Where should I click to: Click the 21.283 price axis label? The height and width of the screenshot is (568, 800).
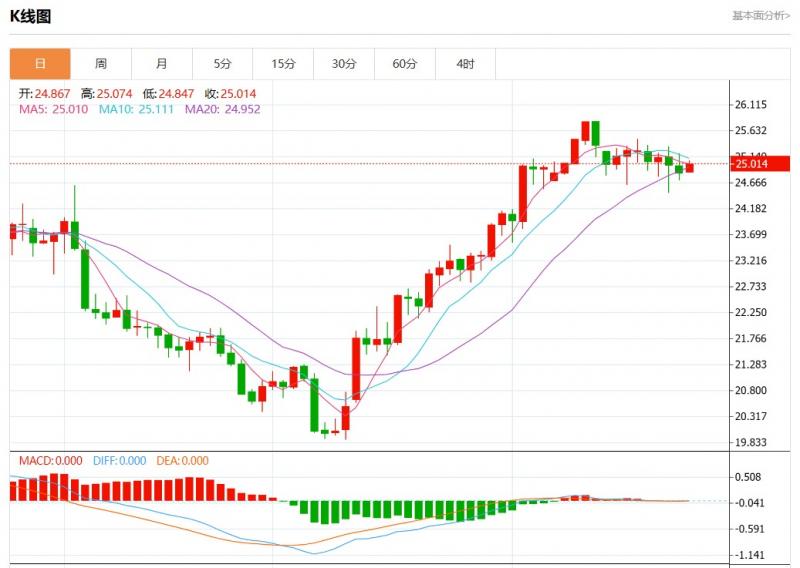(x=751, y=364)
